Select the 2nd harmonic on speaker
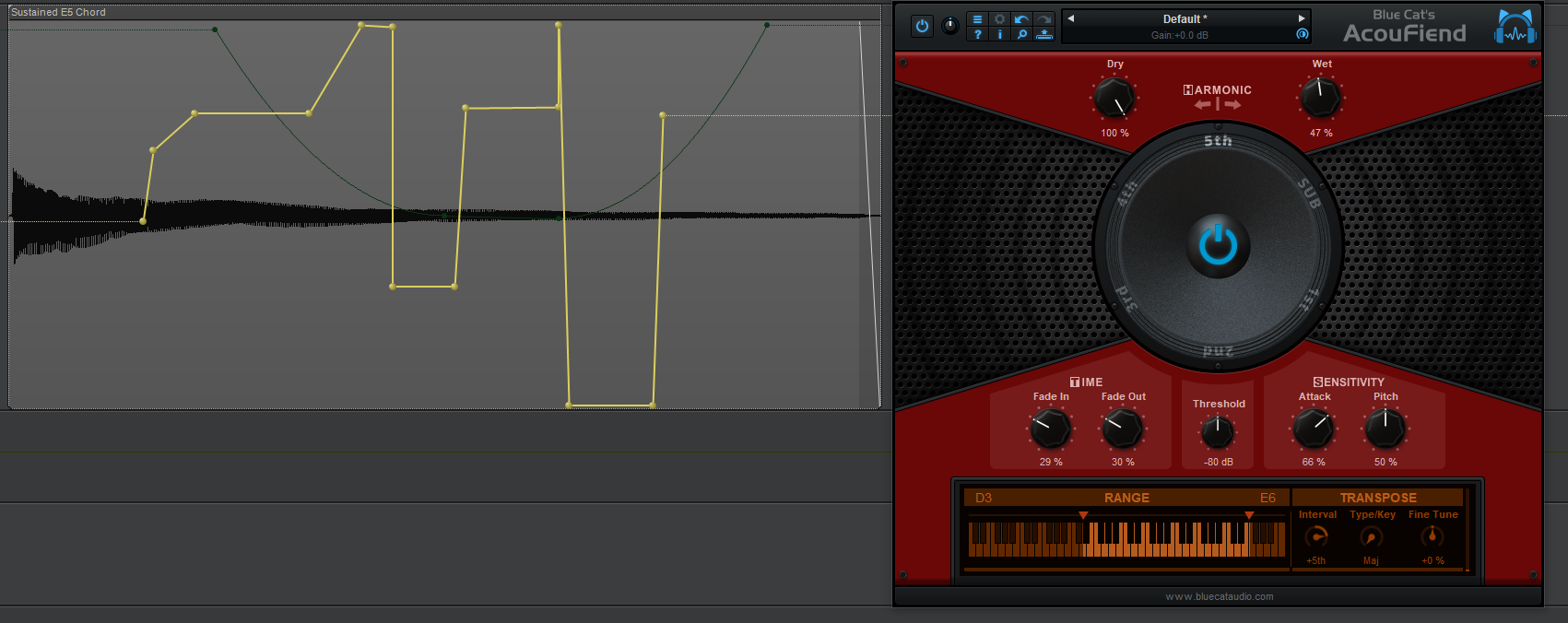 [x=1218, y=351]
